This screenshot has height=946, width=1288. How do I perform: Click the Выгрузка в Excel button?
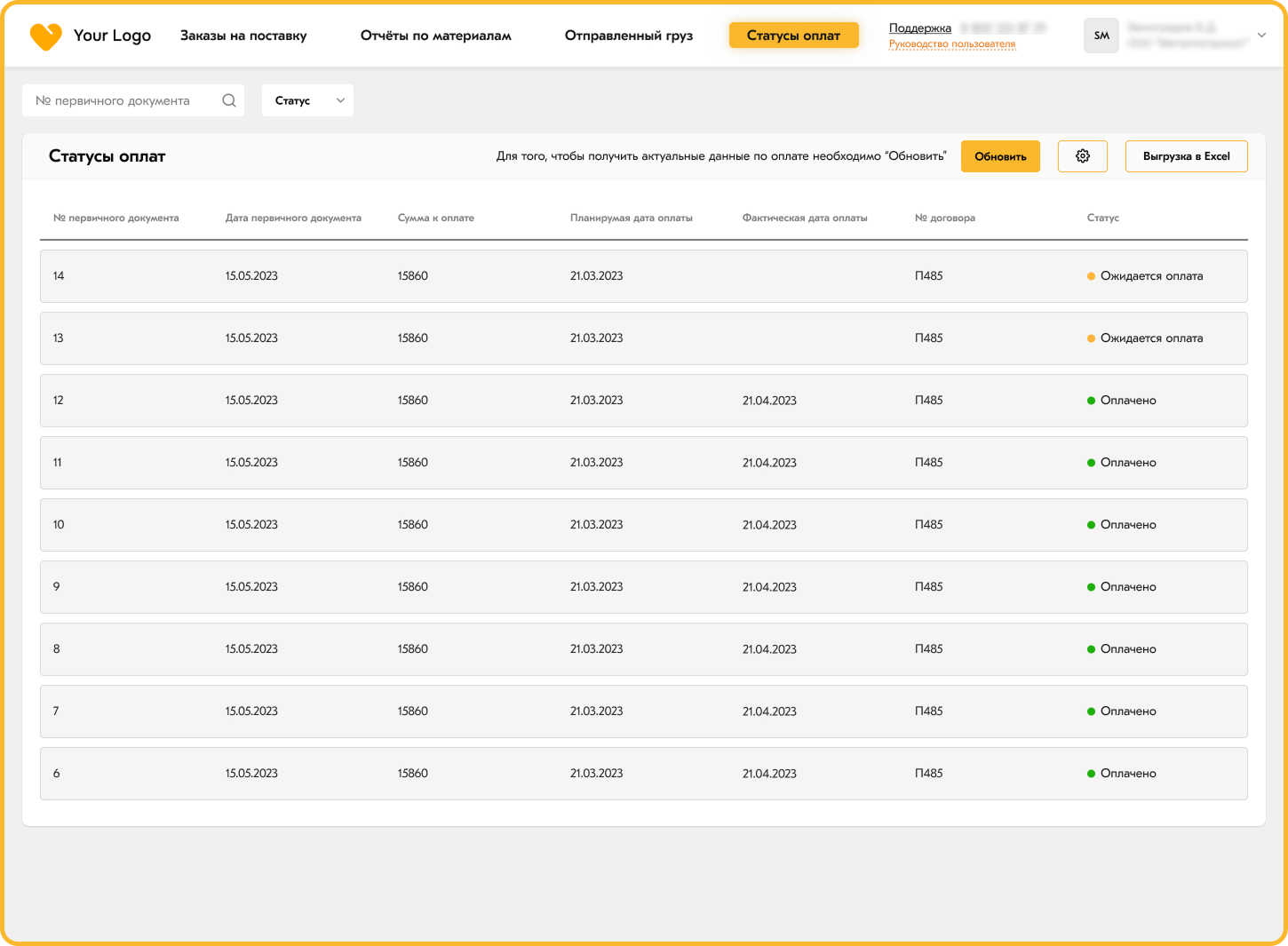pos(1187,156)
